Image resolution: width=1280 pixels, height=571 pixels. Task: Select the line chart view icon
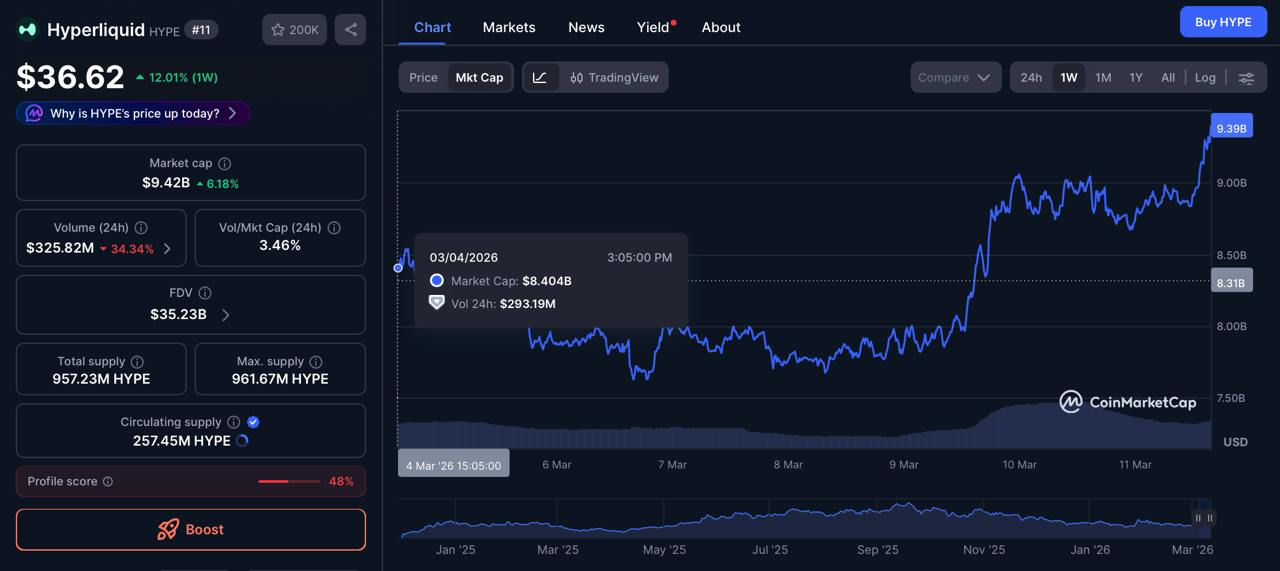pos(540,77)
